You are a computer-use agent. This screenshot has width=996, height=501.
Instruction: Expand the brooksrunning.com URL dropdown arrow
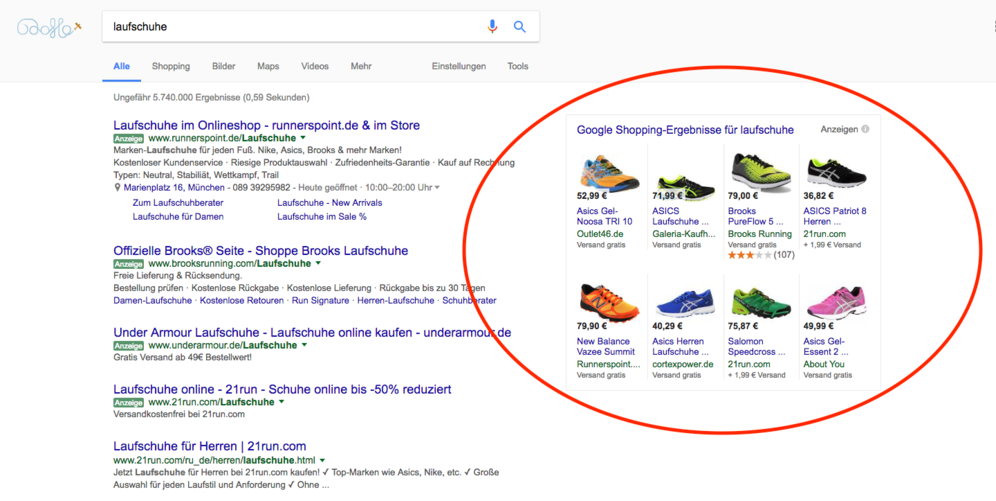point(318,264)
